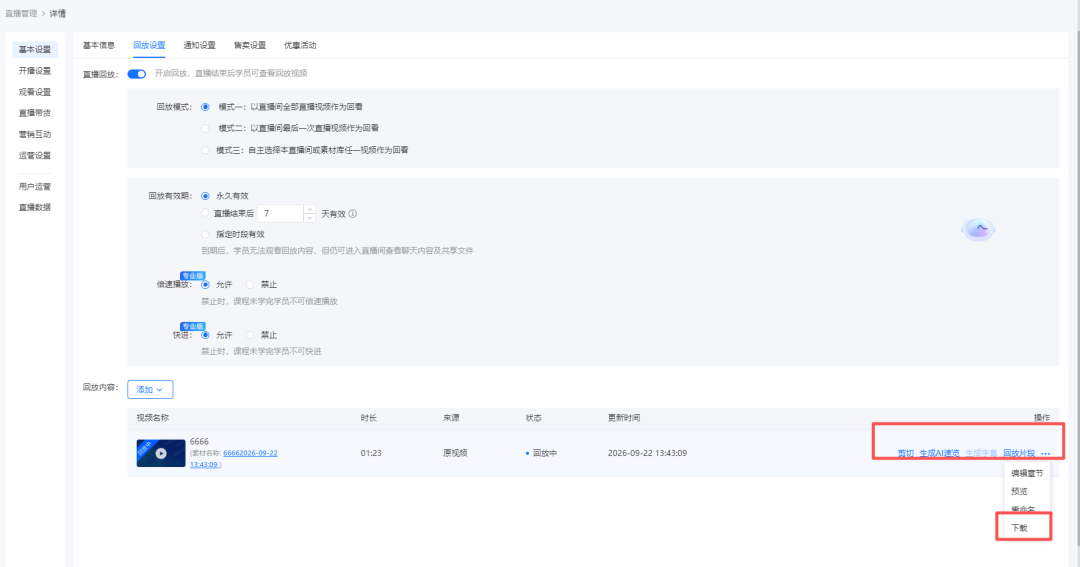1080x567 pixels.
Task: Click the 时长 column header
Action: point(368,418)
